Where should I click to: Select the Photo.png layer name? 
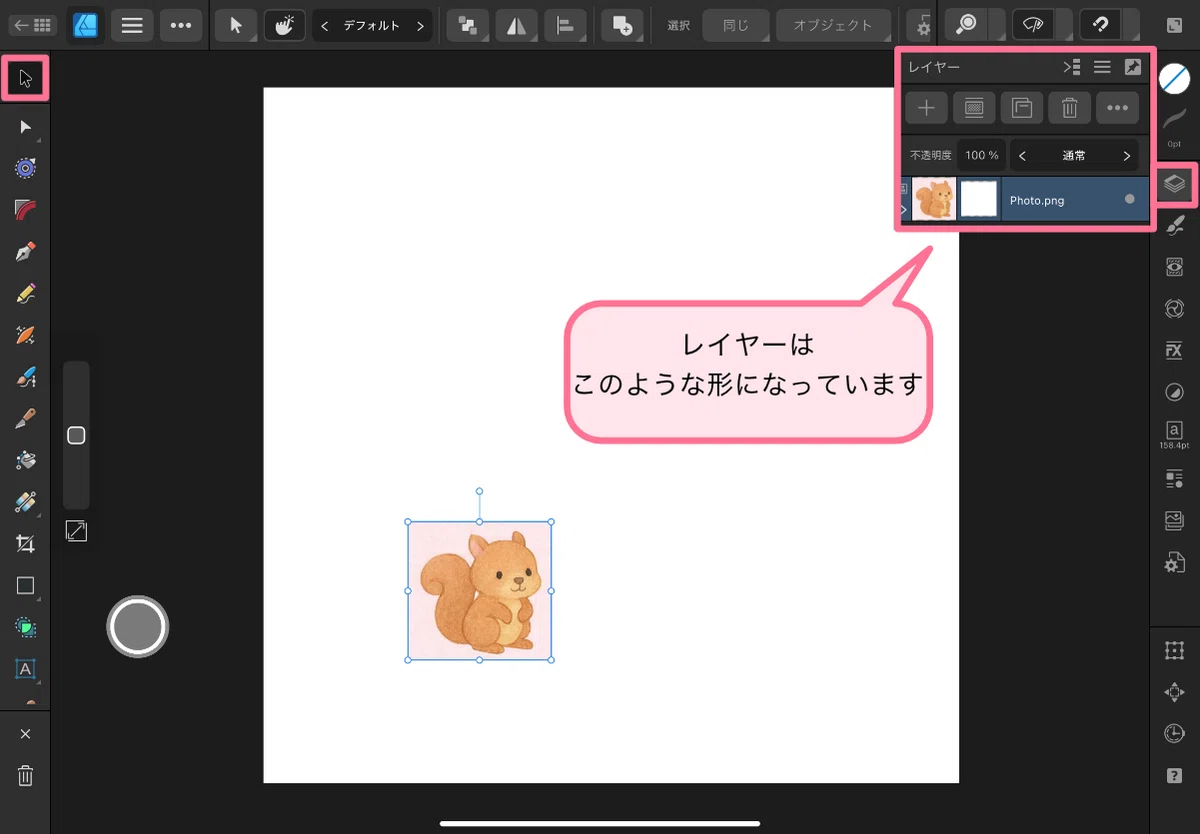click(1037, 201)
